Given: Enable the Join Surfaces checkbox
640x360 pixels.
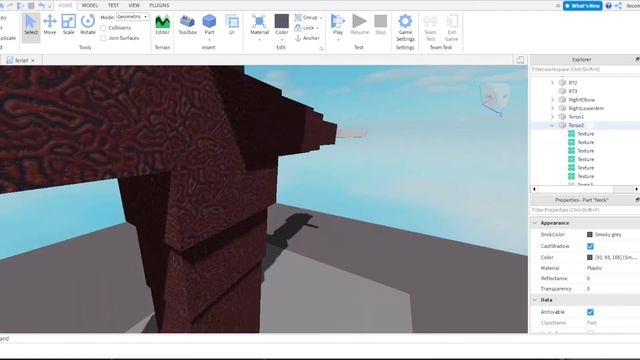Looking at the screenshot, I should pos(103,38).
